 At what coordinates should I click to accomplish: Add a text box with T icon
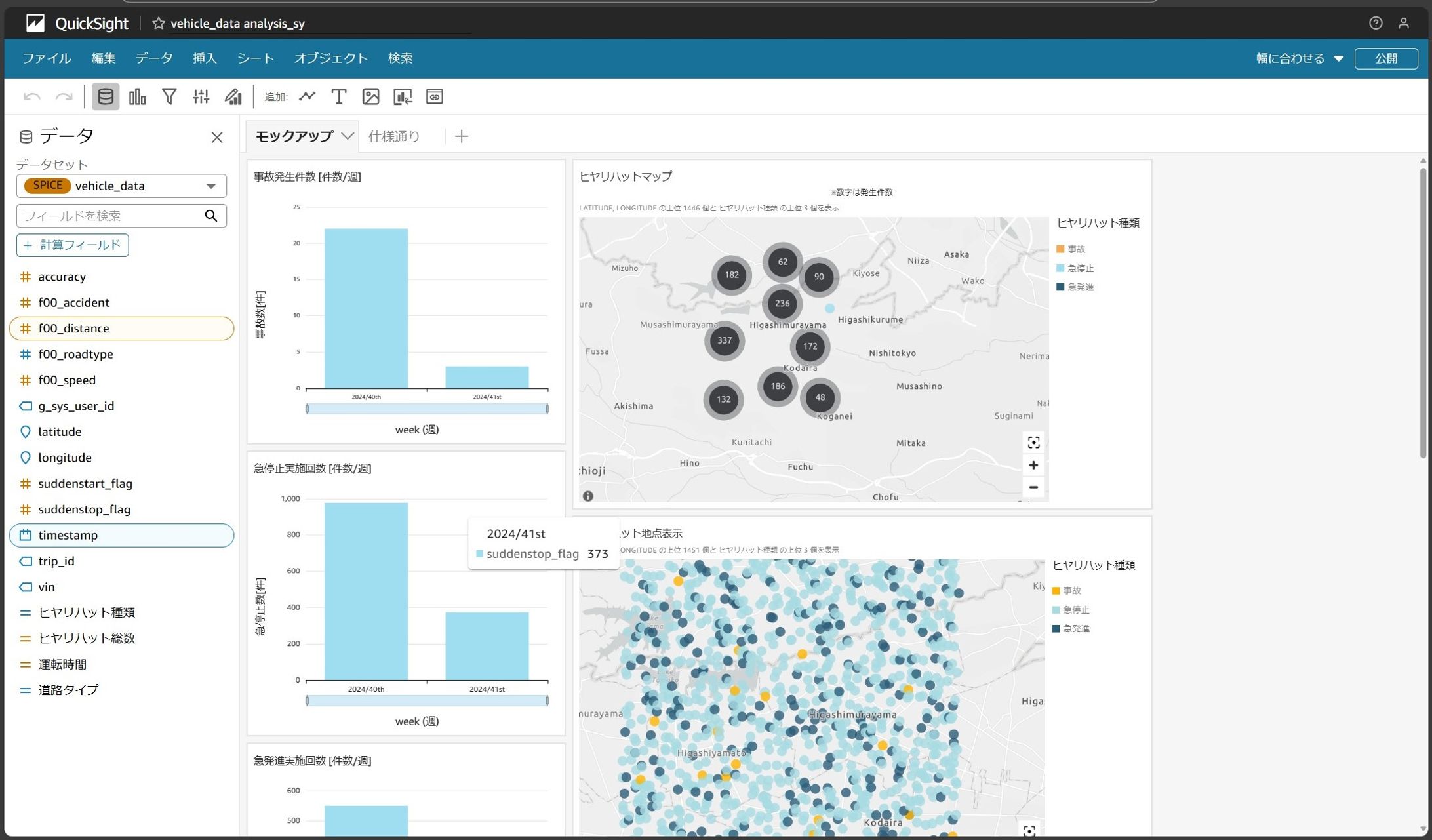[x=338, y=97]
